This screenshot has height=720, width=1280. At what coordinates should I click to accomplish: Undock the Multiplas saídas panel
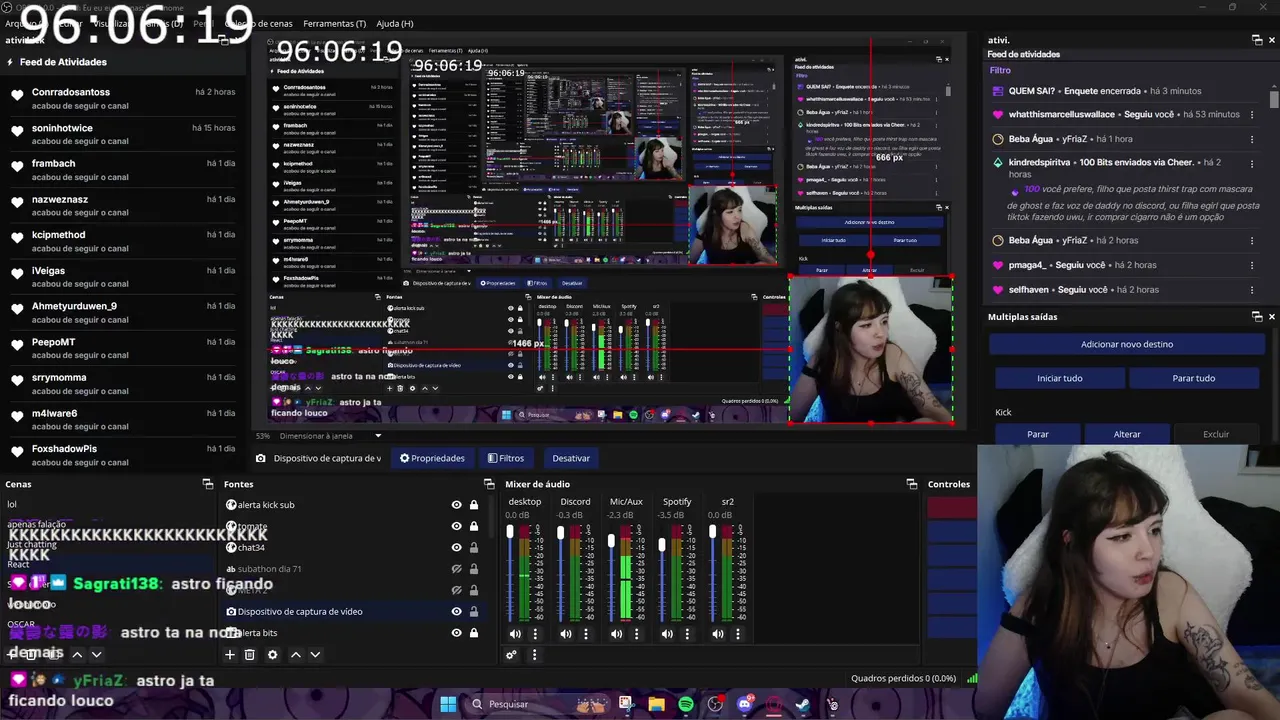point(1257,317)
